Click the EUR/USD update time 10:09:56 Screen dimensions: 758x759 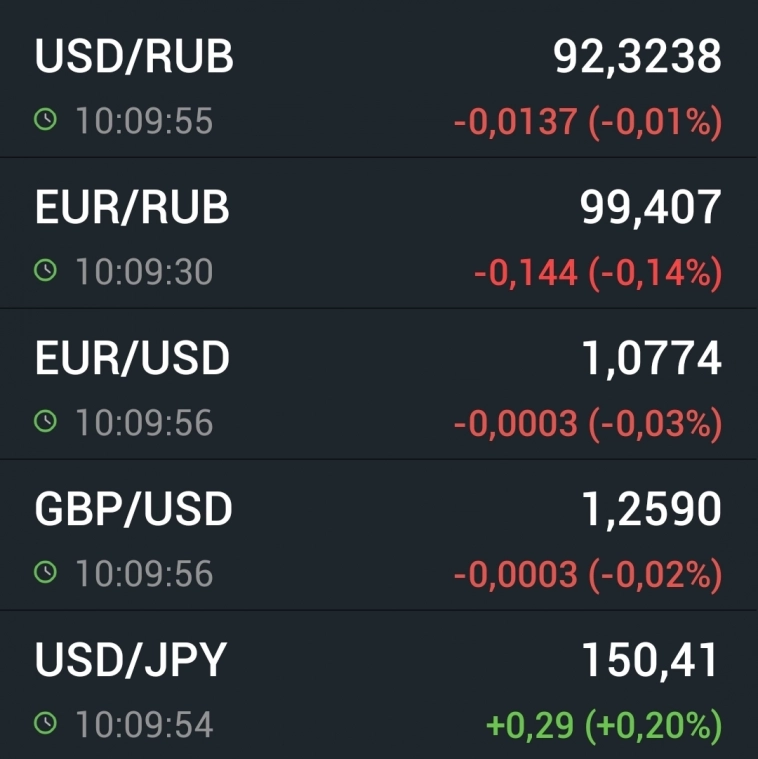pos(144,422)
